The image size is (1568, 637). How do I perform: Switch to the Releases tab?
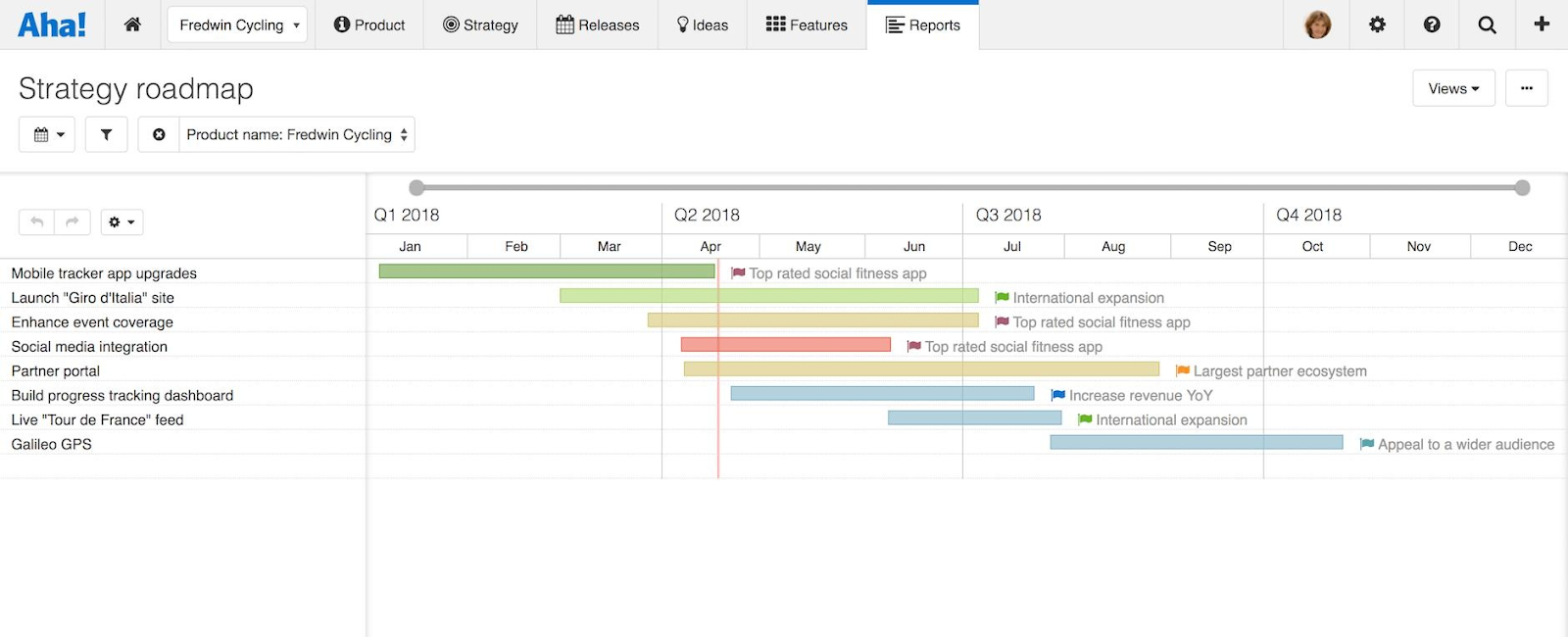click(x=597, y=24)
